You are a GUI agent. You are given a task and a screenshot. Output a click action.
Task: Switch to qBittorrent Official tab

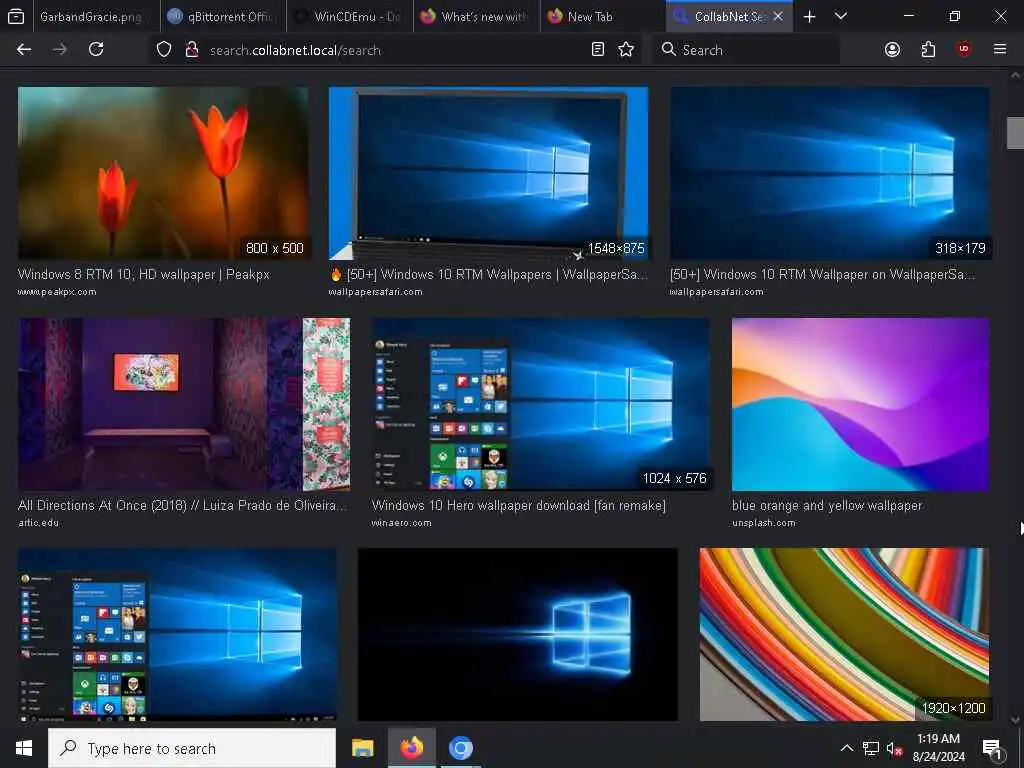pyautogui.click(x=223, y=17)
